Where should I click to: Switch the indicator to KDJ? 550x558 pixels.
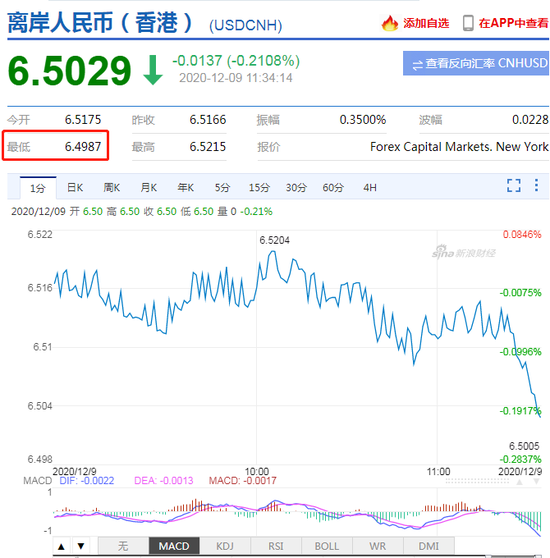point(225,546)
